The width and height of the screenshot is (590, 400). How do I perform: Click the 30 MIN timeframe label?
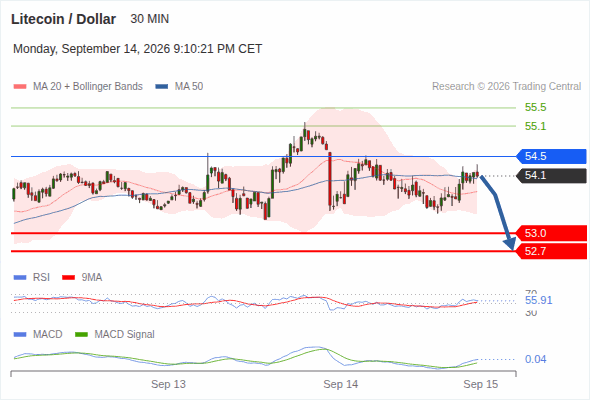click(x=149, y=19)
